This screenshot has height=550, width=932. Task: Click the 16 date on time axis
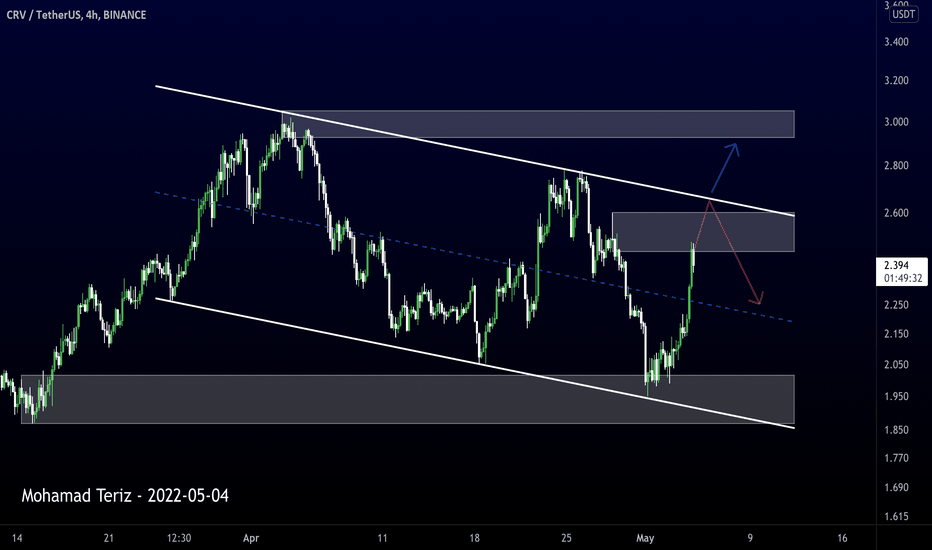[842, 538]
